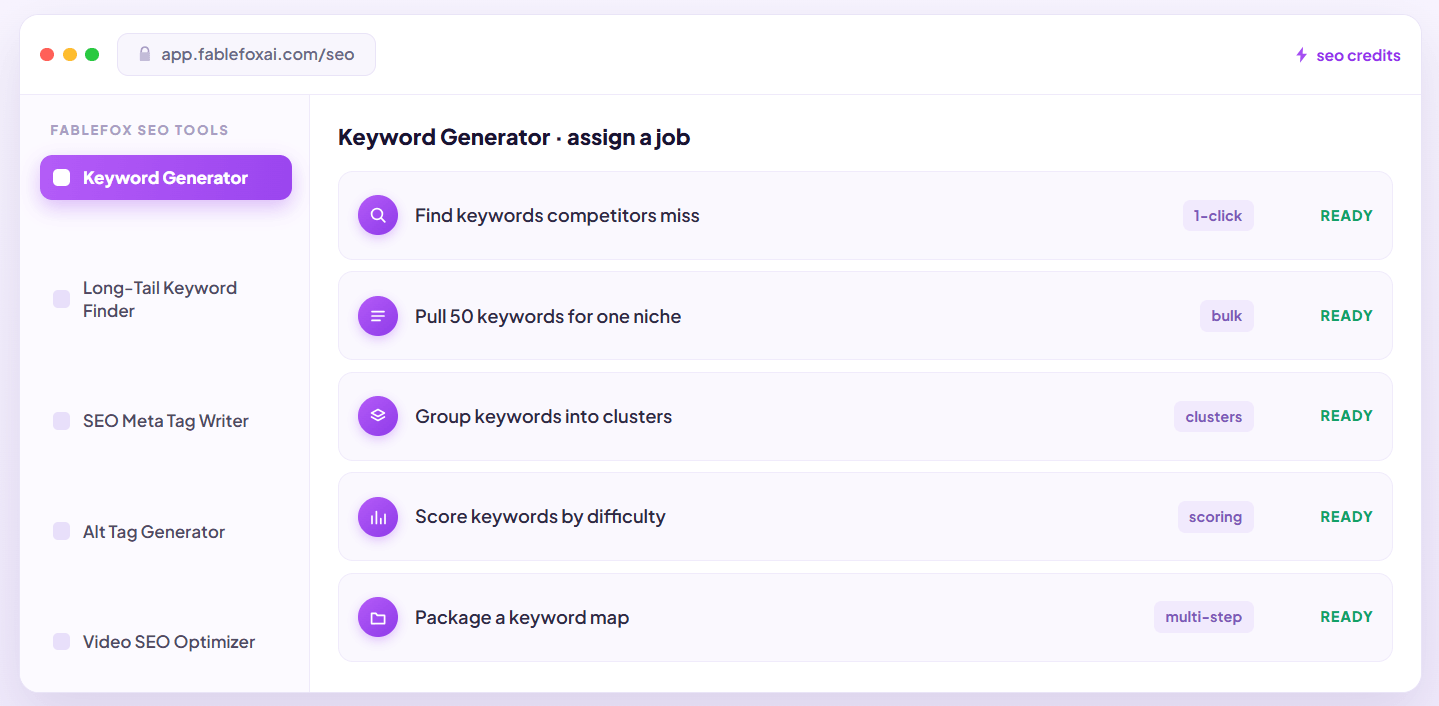Viewport: 1439px width, 706px height.
Task: Click the yellow window minimize dot
Action: tap(70, 54)
